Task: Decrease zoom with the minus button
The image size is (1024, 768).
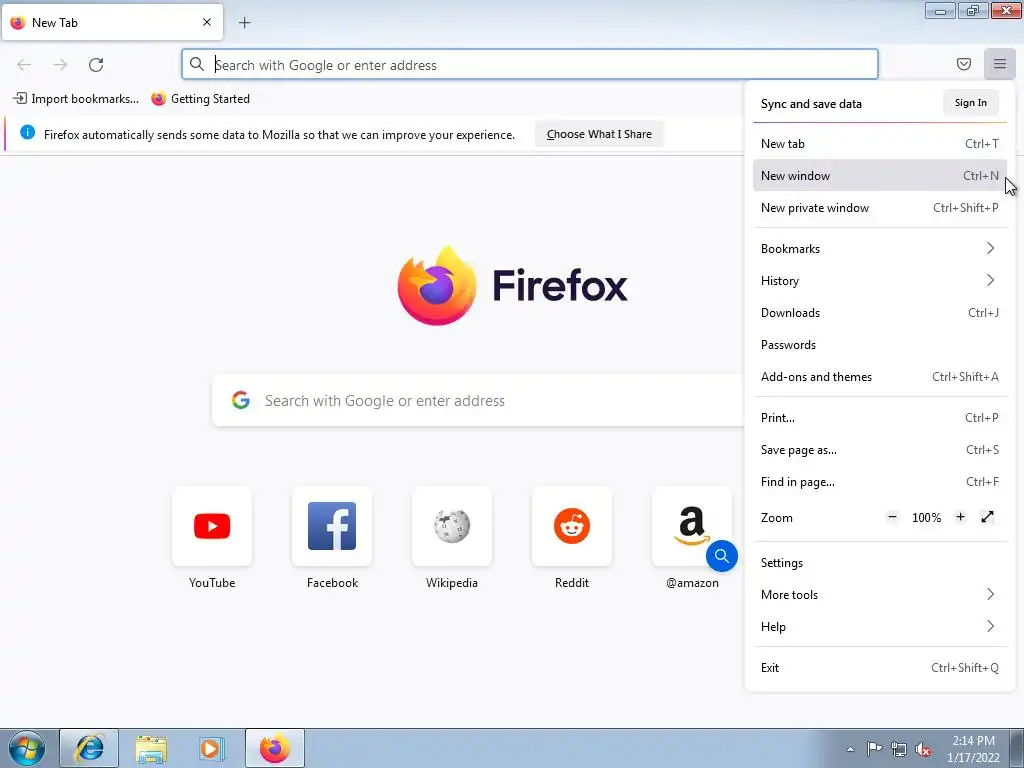Action: tap(892, 517)
